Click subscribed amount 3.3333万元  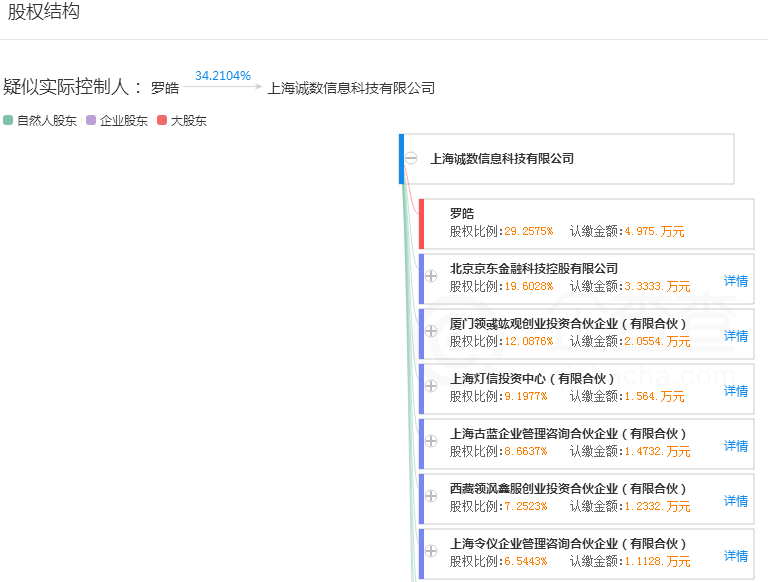[x=657, y=286]
